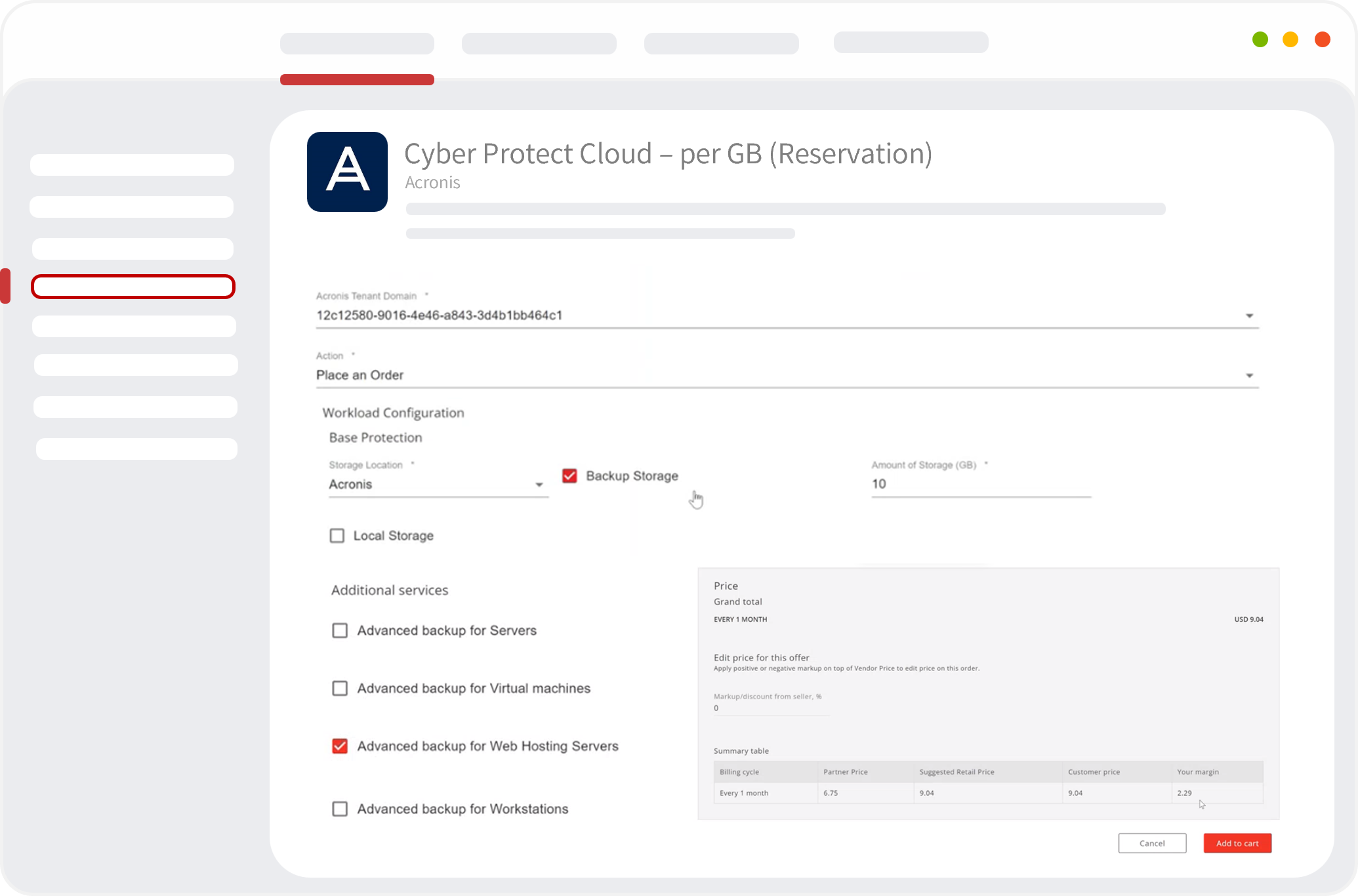Uncheck Advanced backup for Web Hosting Servers
Viewport: 1358px width, 896px height.
pyautogui.click(x=340, y=746)
